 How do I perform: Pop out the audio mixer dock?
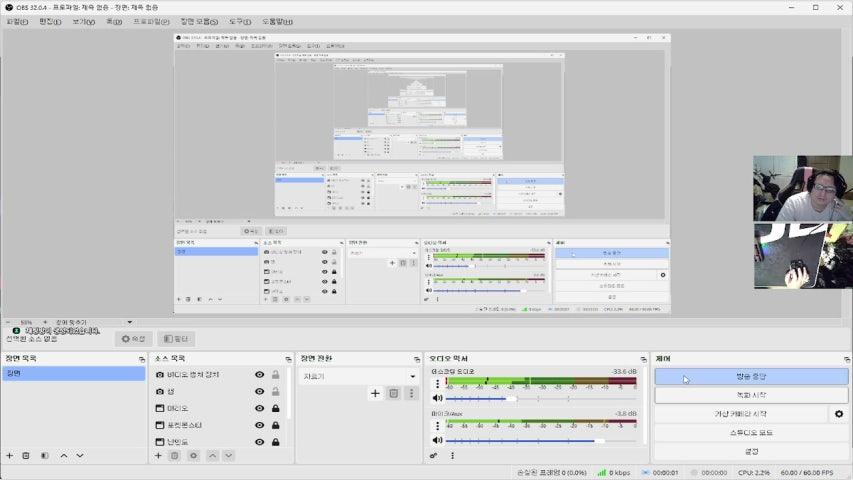pos(641,358)
